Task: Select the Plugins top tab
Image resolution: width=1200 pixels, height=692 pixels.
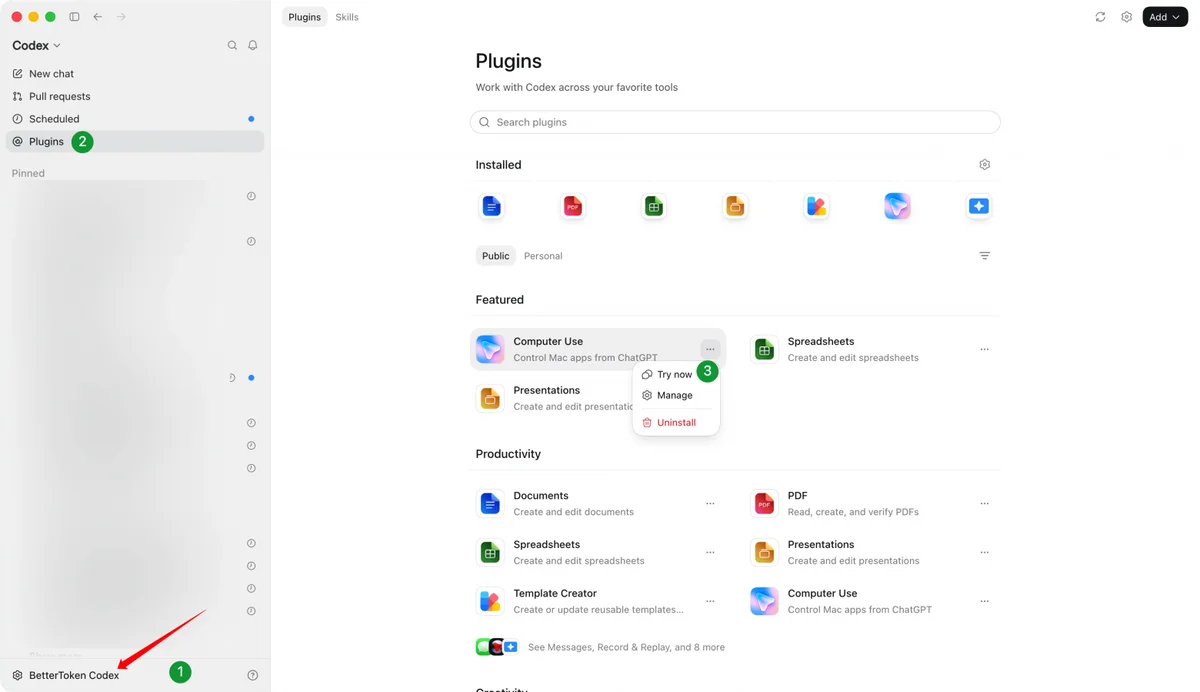Action: (304, 17)
